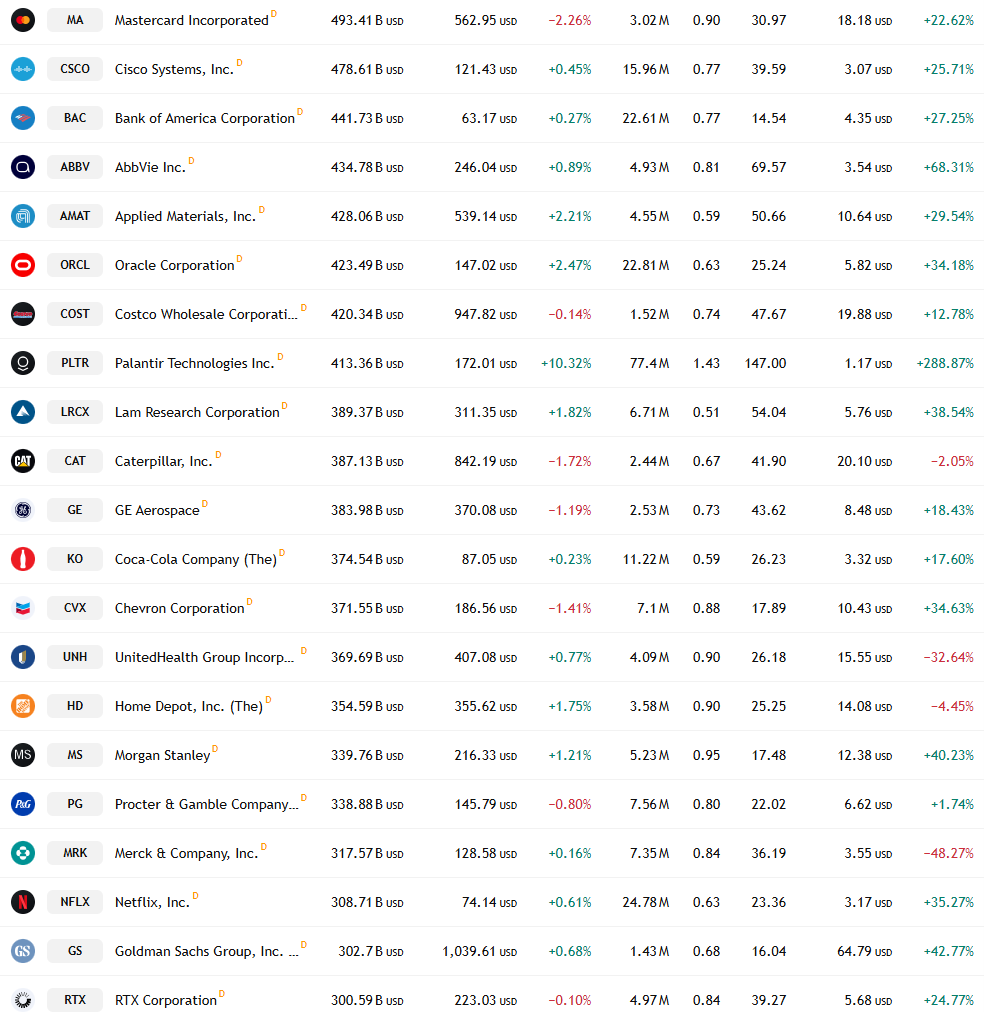Click the RTX Corporation logo icon
This screenshot has height=1012, width=984.
point(23,1000)
